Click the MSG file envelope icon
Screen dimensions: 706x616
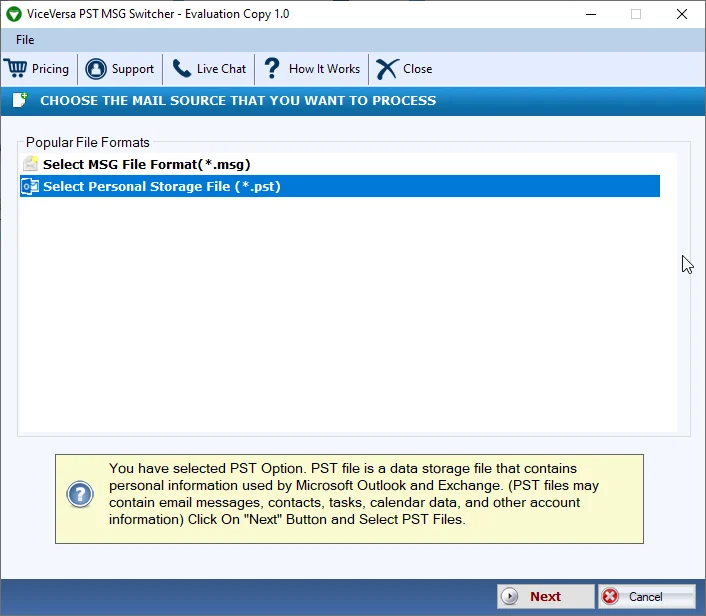click(31, 164)
